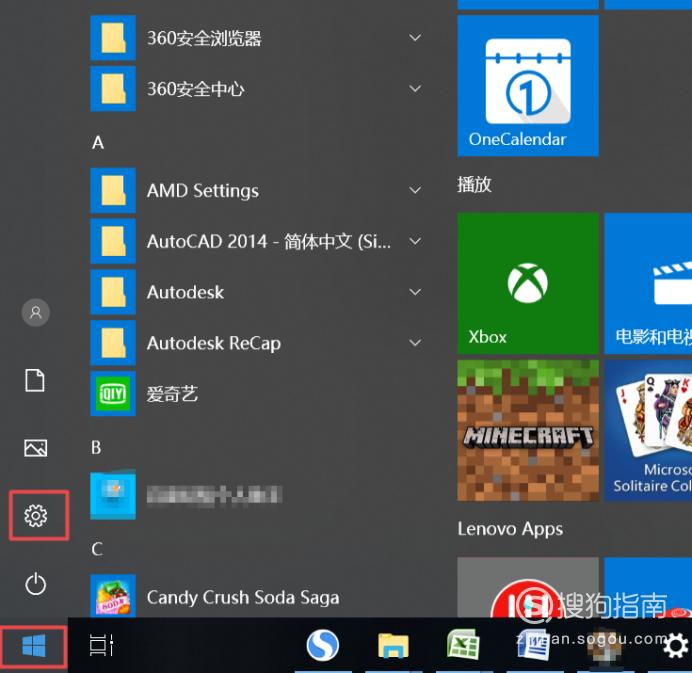692x673 pixels.
Task: Select the AMD Settings label
Action: (203, 191)
